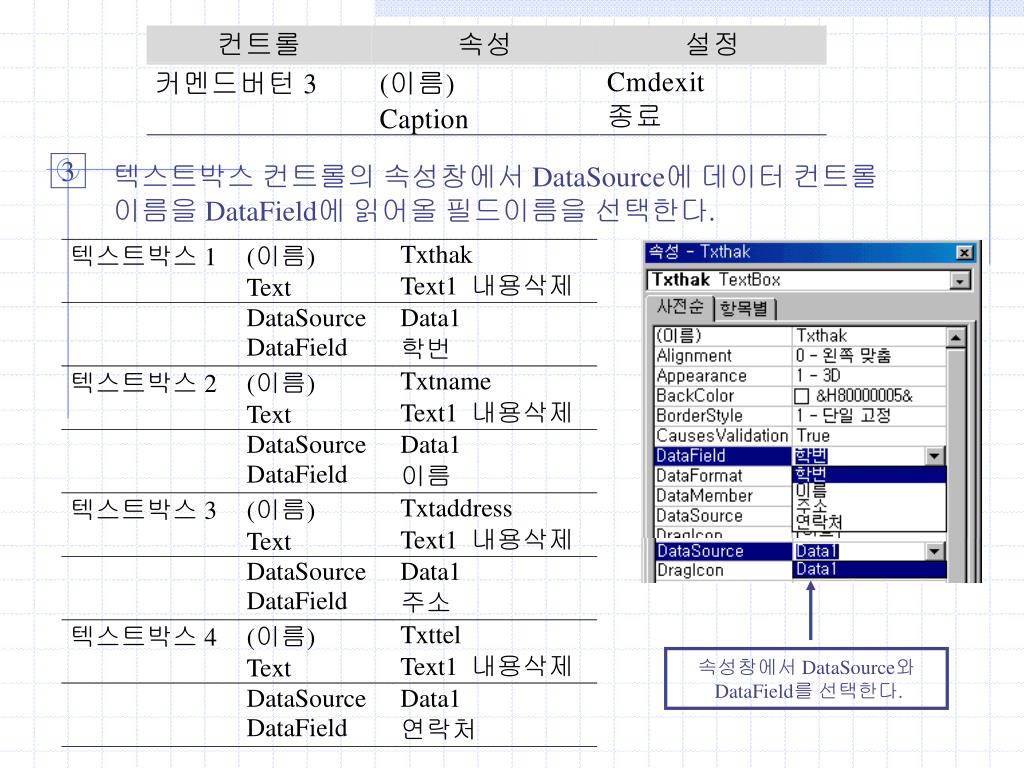Click the Txtaddress name in the table

(456, 509)
